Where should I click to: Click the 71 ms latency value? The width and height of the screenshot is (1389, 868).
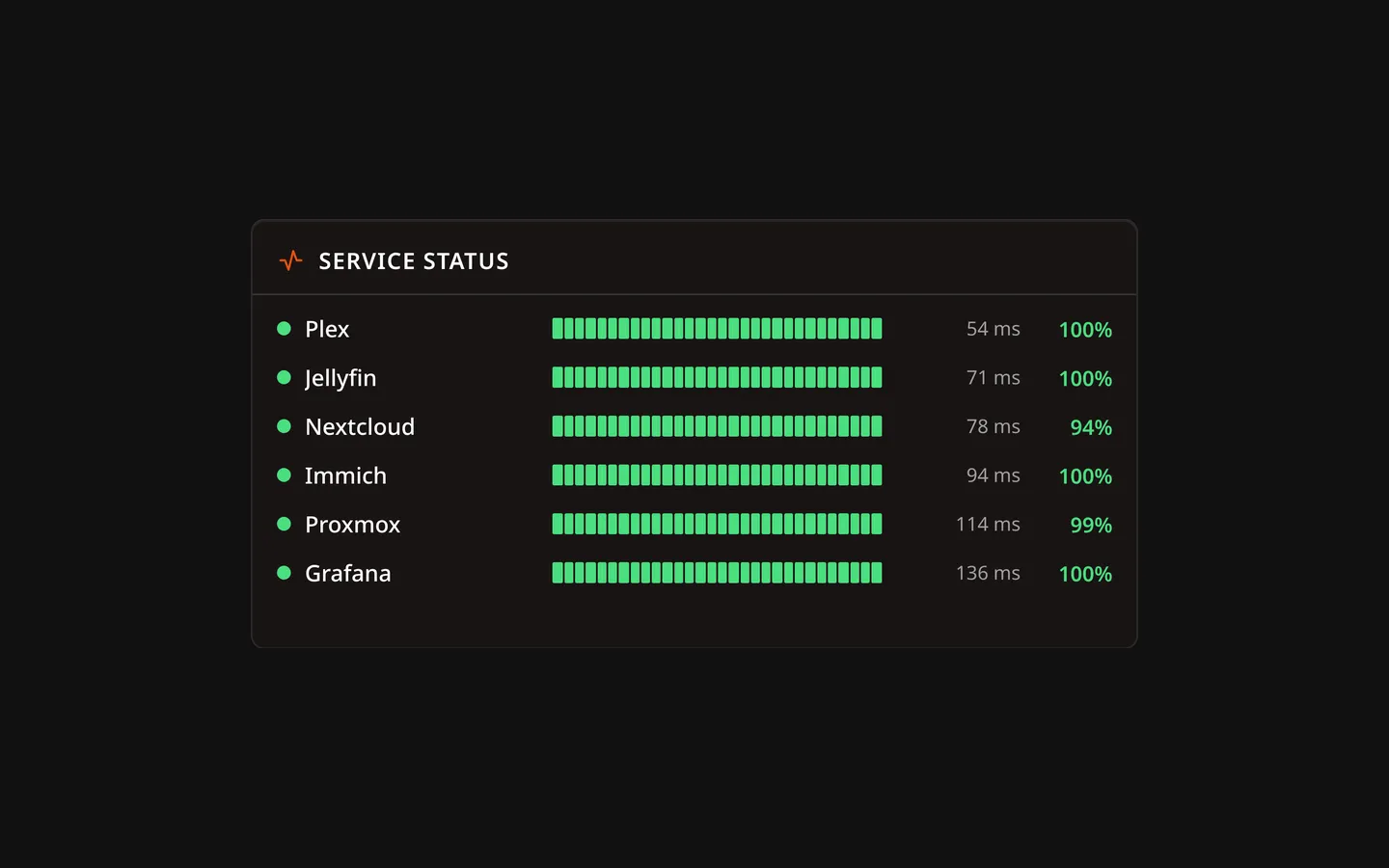pos(994,378)
